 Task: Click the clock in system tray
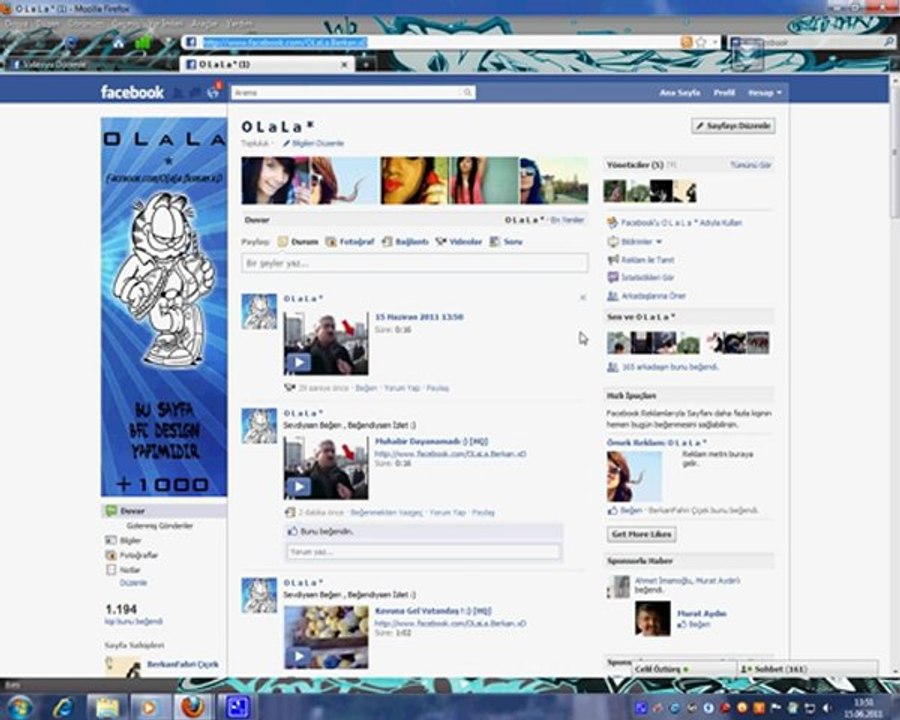point(863,708)
